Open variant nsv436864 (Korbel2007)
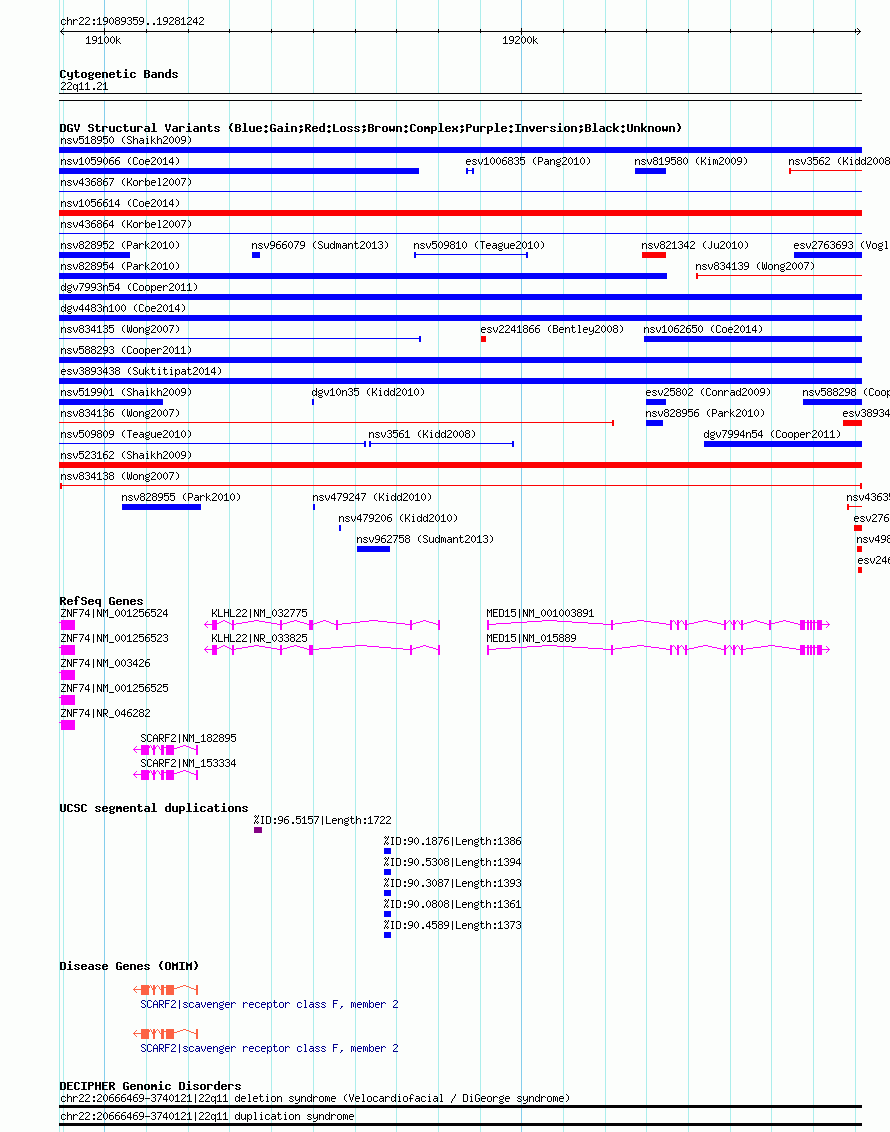Image resolution: width=890 pixels, height=1132 pixels. tap(126, 224)
